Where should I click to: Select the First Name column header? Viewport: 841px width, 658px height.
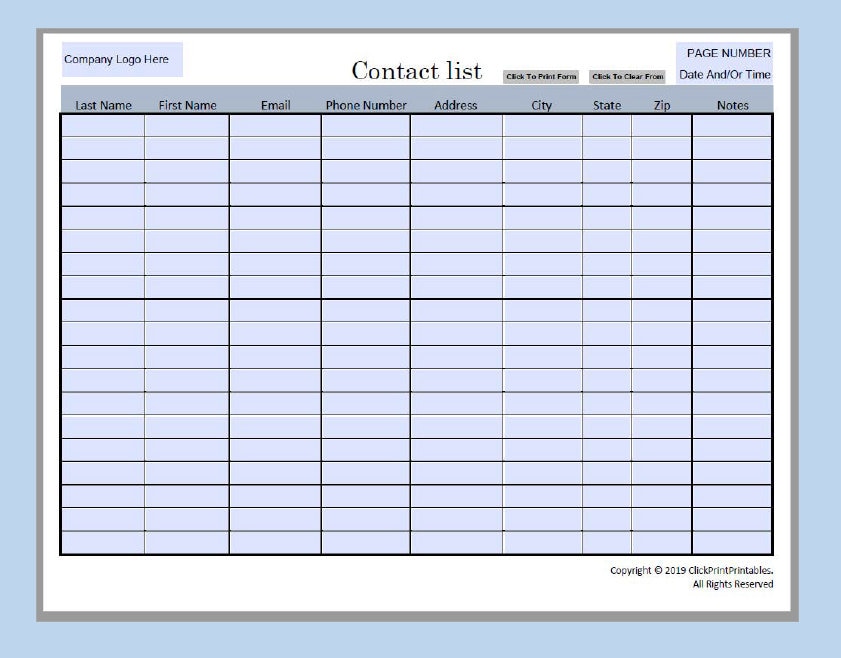click(189, 105)
